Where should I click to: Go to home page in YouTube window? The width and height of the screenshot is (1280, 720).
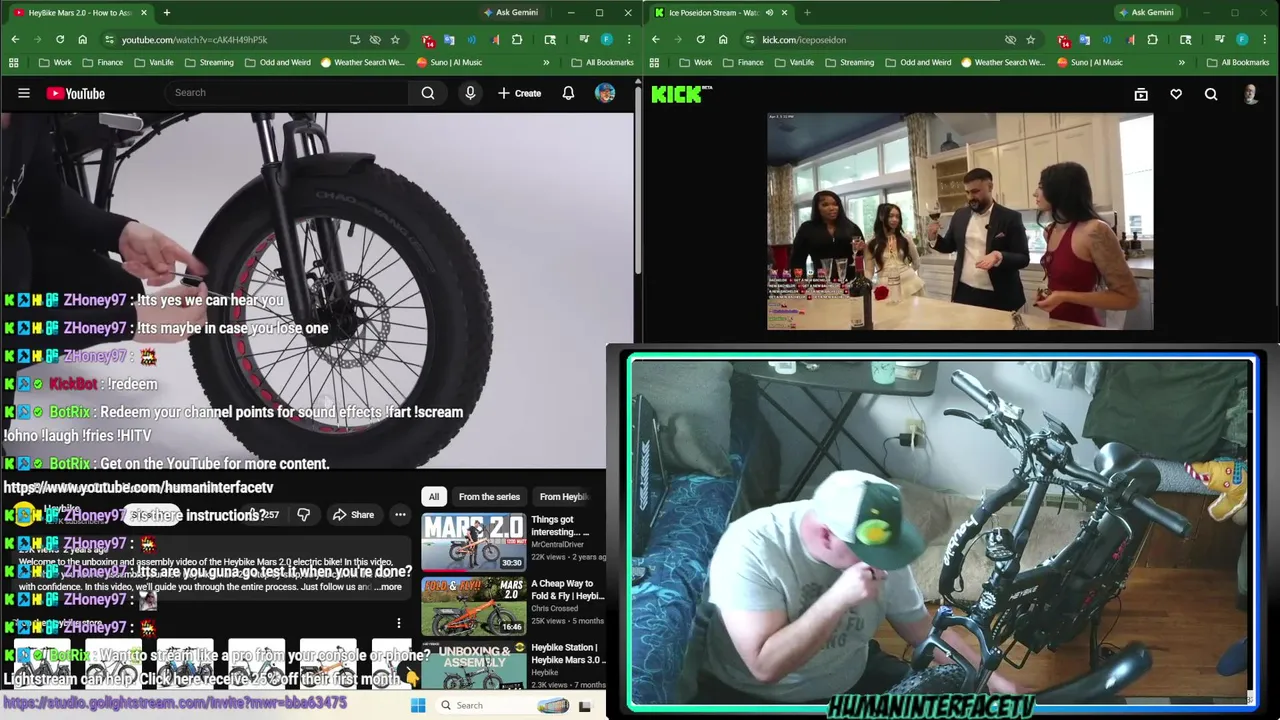click(x=82, y=39)
